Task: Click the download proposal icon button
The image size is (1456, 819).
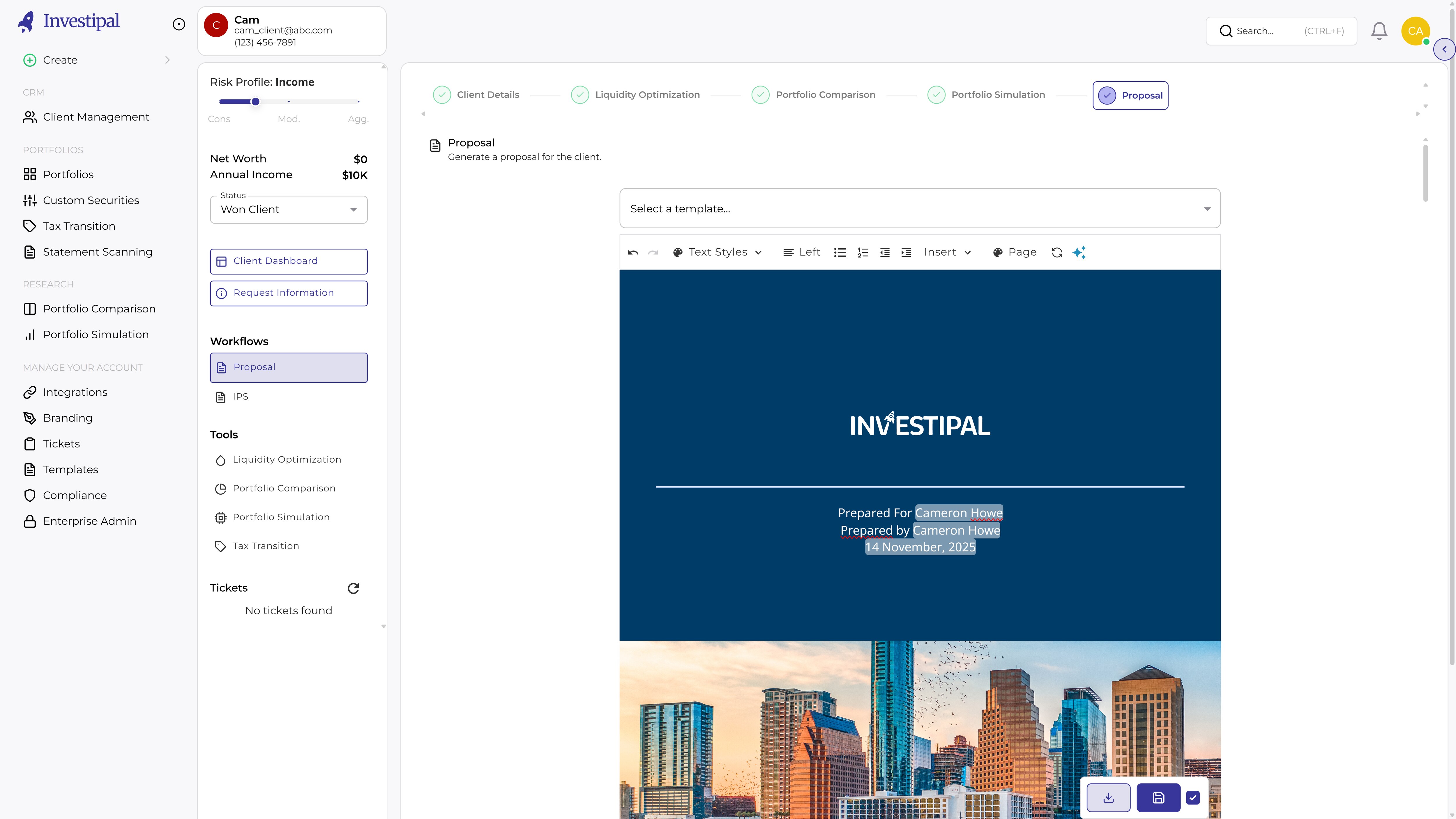Action: [x=1108, y=797]
